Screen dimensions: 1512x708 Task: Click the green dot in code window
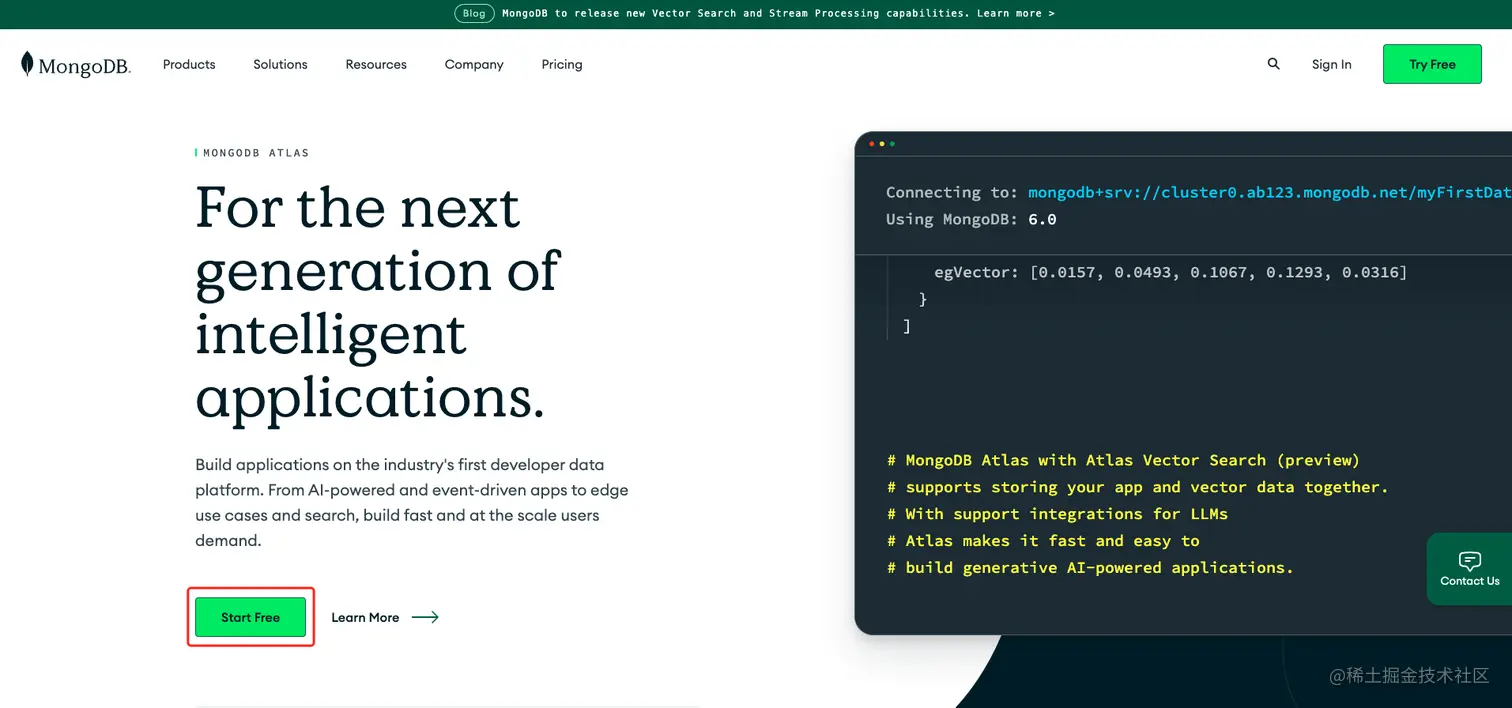(x=892, y=144)
